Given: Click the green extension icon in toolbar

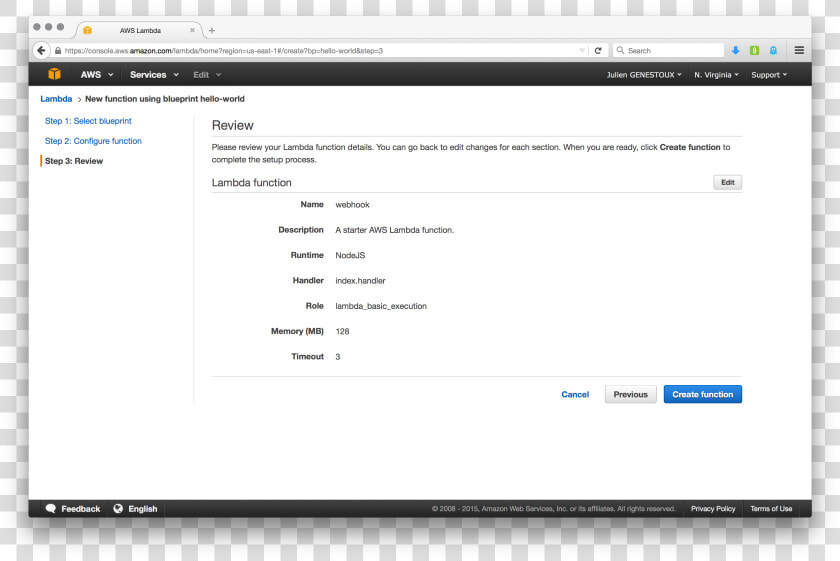Looking at the screenshot, I should click(x=754, y=50).
